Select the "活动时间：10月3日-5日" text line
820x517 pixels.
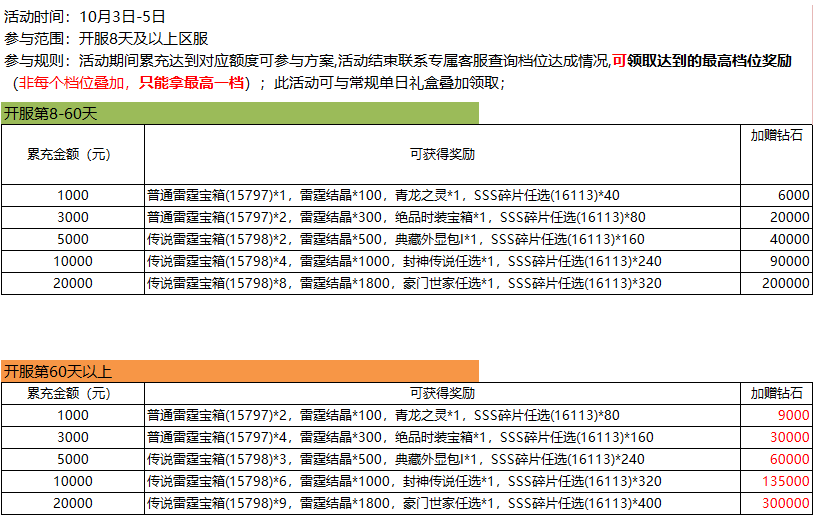click(85, 17)
